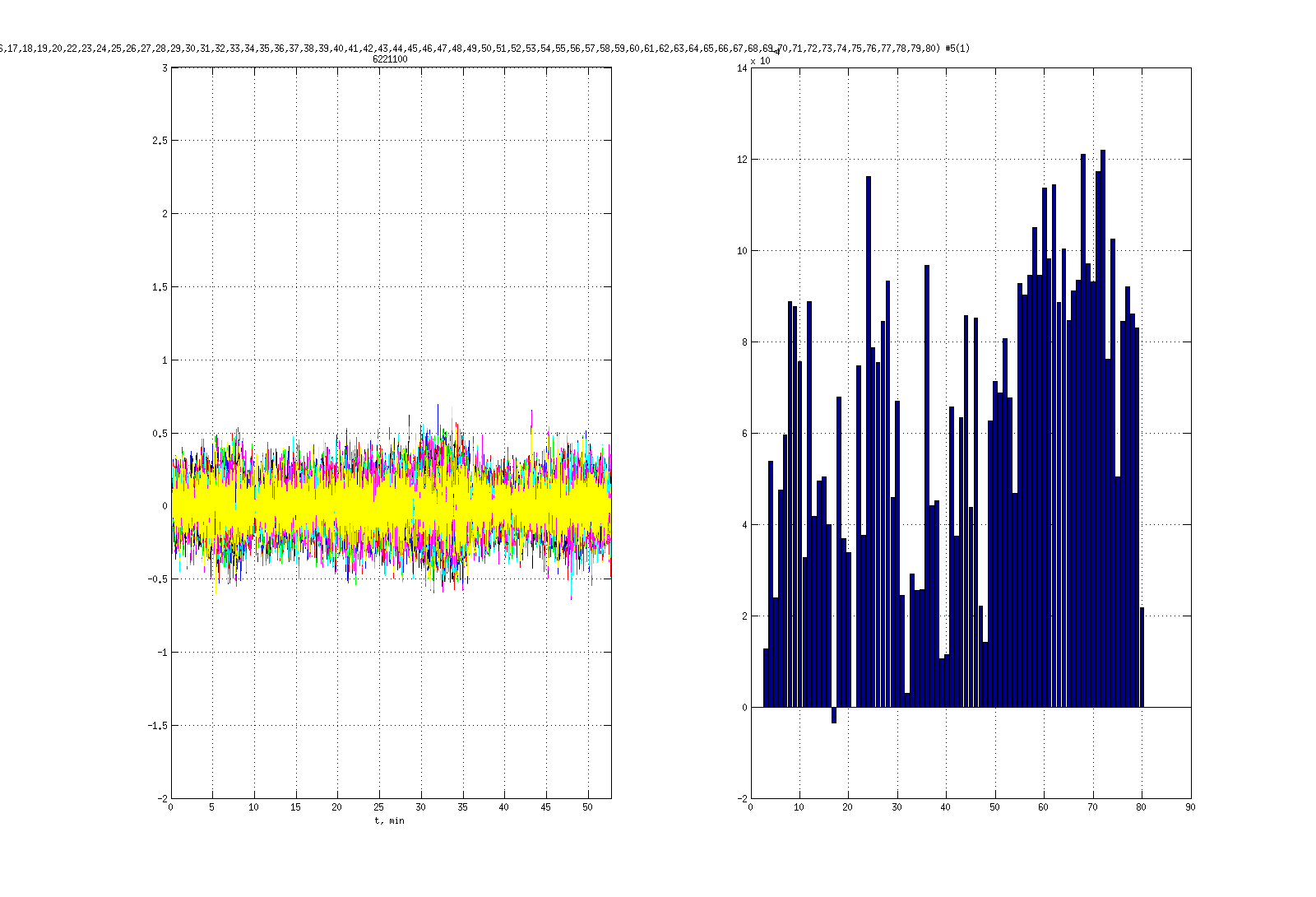Click the single negative bar in the bar chart

(834, 715)
